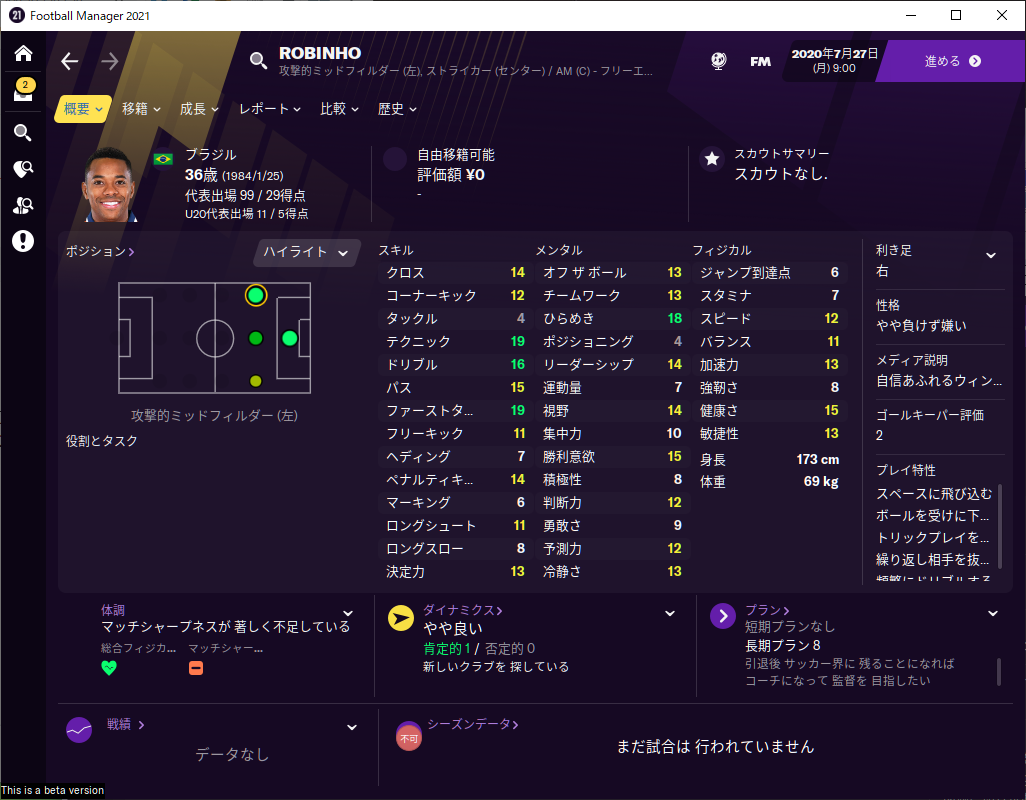Viewport: 1026px width, 800px height.
Task: Click the 新しいクラブを 探している text
Action: point(496,667)
